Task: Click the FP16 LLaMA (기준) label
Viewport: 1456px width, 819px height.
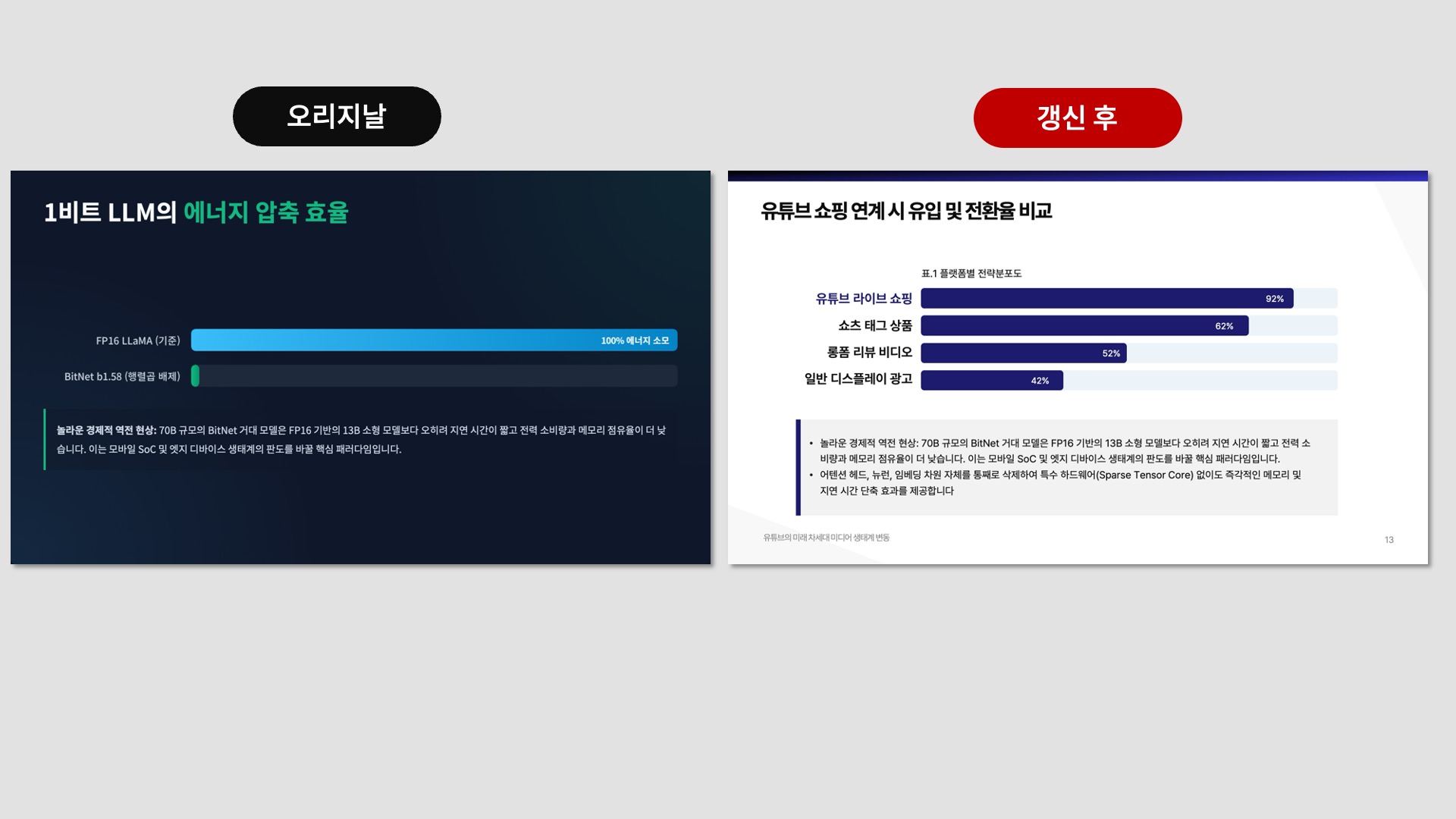Action: (x=138, y=340)
